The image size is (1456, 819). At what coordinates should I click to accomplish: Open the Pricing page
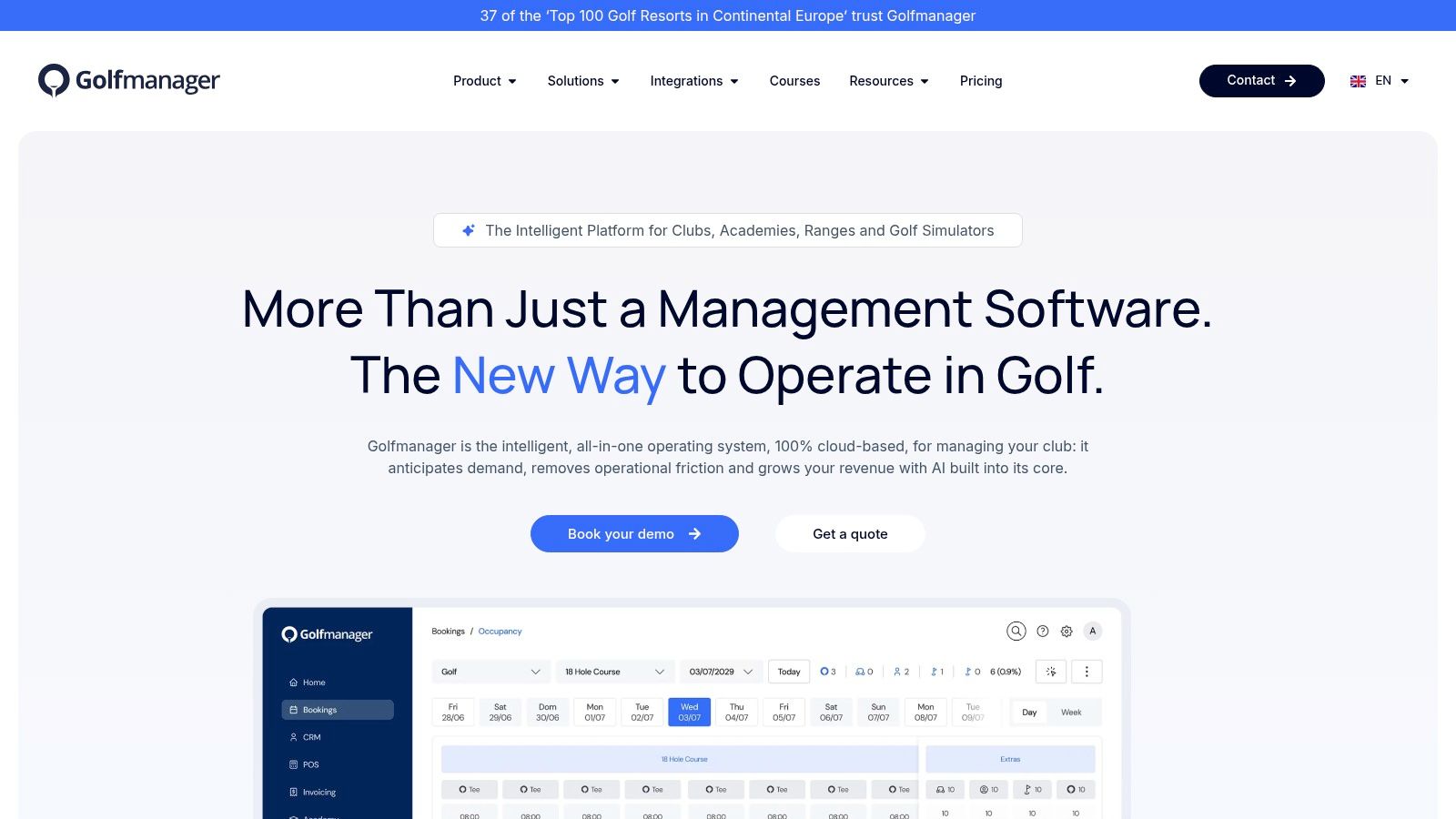981,81
